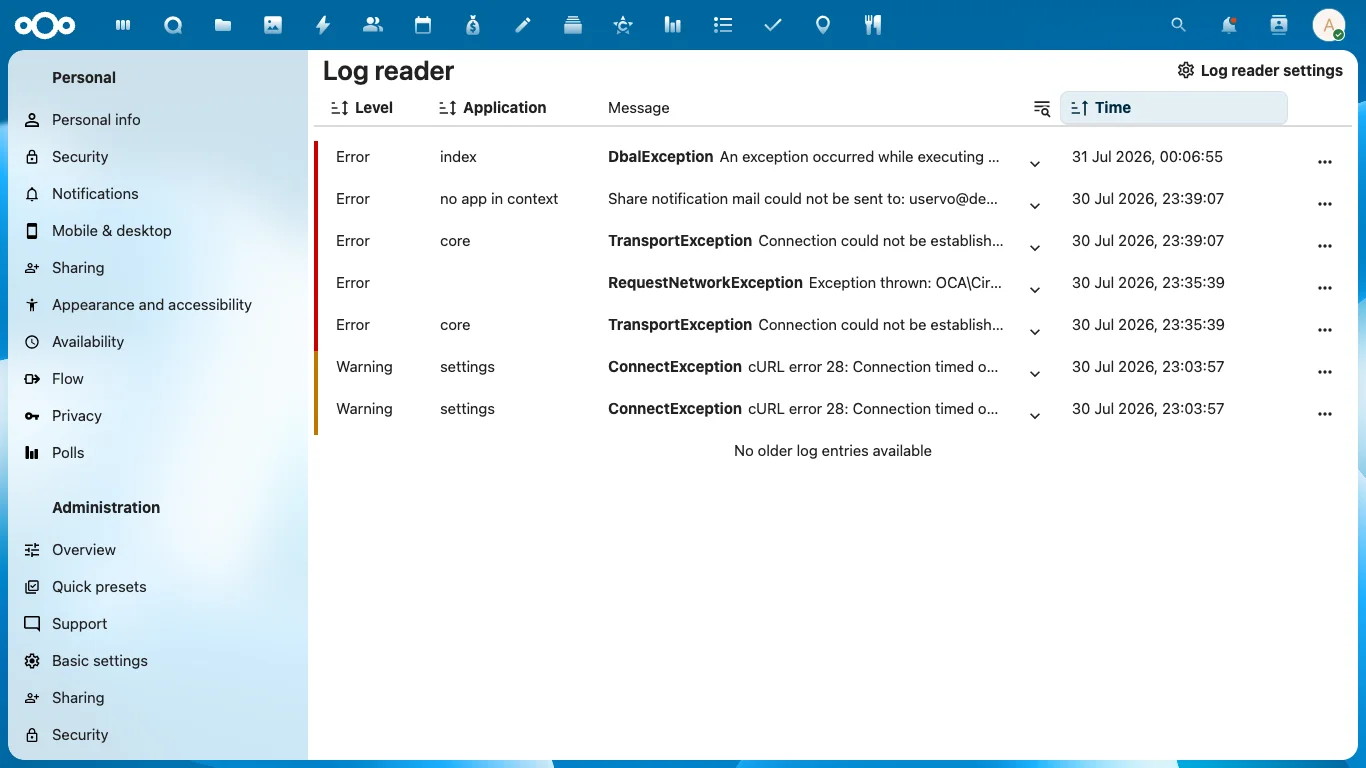Open the money bag app
This screenshot has width=1366, height=768.
pyautogui.click(x=473, y=26)
